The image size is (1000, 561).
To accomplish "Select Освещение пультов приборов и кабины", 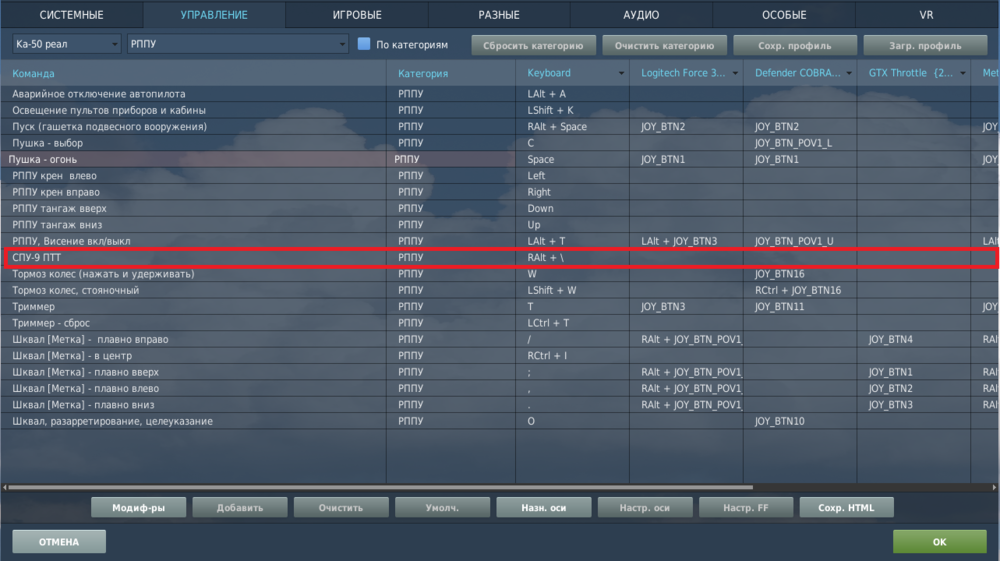I will point(500,110).
